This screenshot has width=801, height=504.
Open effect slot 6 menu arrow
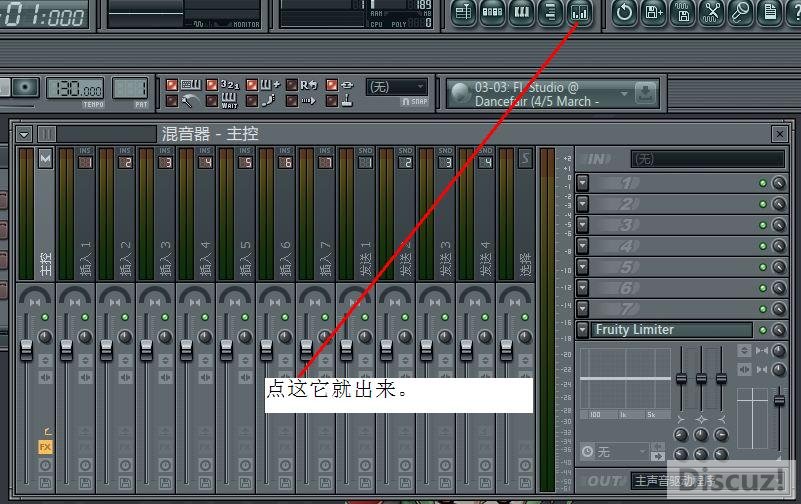tap(582, 288)
